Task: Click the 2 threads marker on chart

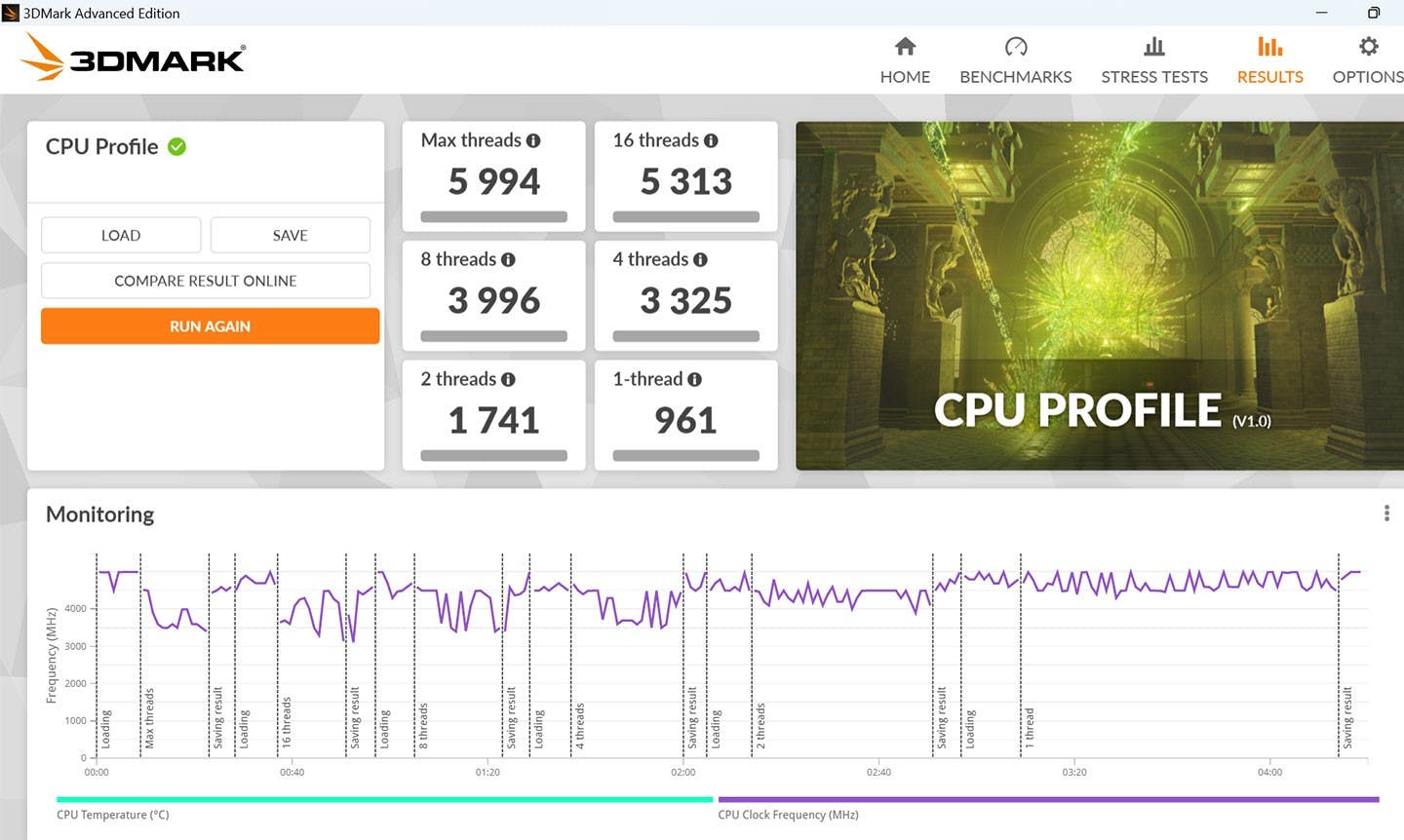Action: [x=760, y=725]
